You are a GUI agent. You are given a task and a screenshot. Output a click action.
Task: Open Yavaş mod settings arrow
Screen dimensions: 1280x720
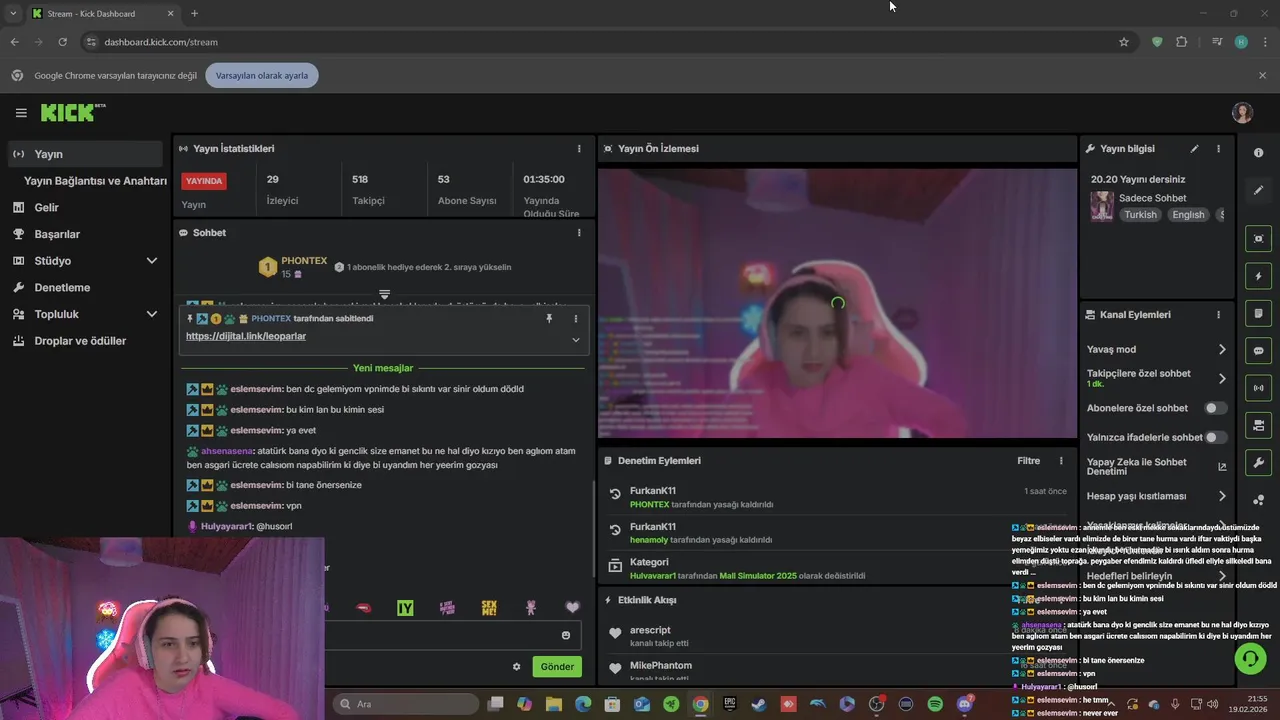click(x=1221, y=350)
